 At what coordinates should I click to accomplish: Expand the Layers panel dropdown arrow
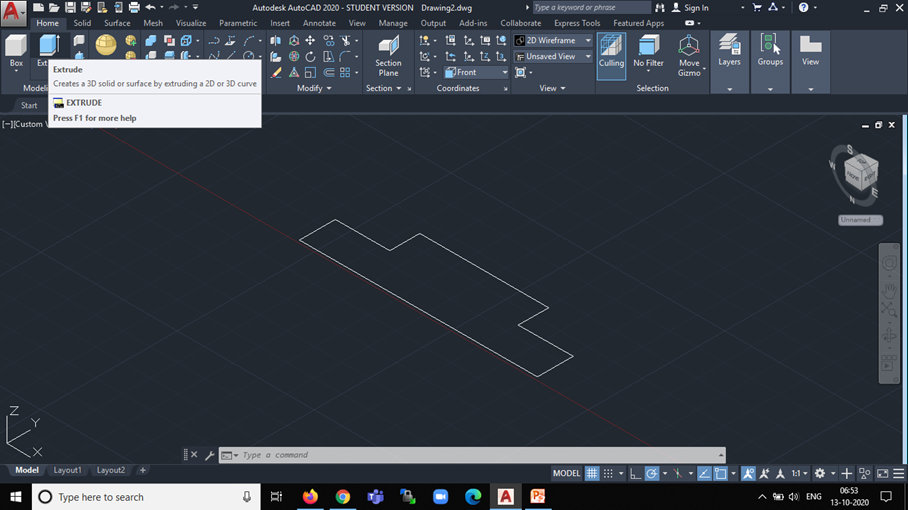click(x=729, y=89)
